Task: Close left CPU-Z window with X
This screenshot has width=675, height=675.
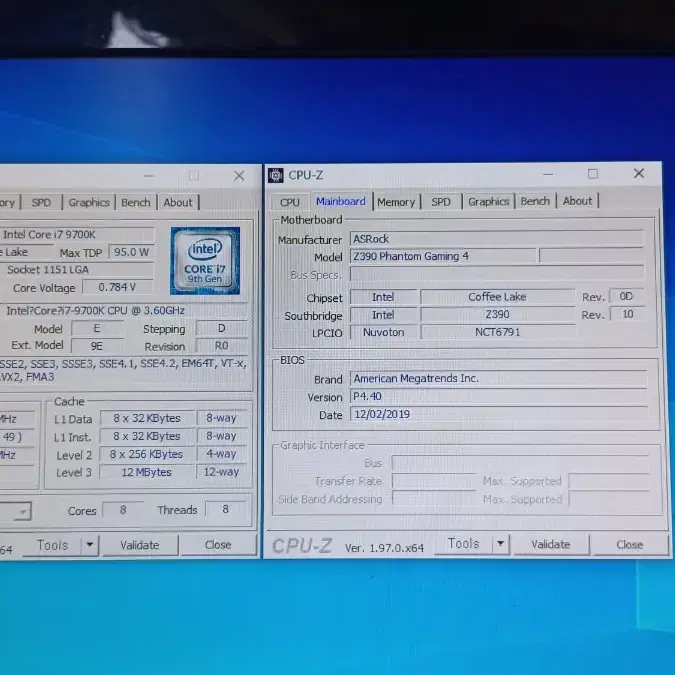Action: coord(239,176)
